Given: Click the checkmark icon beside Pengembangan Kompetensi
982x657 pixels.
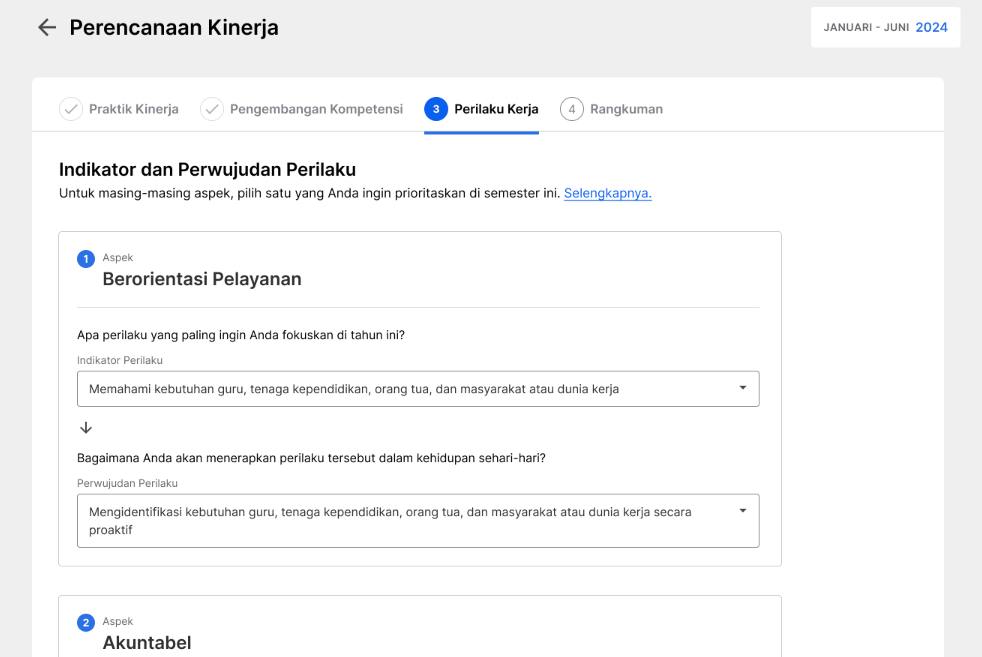Looking at the screenshot, I should tap(212, 109).
